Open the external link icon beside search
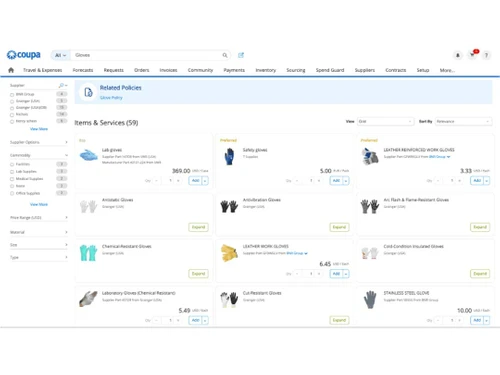Screen dimensions: 500x375 (241, 55)
